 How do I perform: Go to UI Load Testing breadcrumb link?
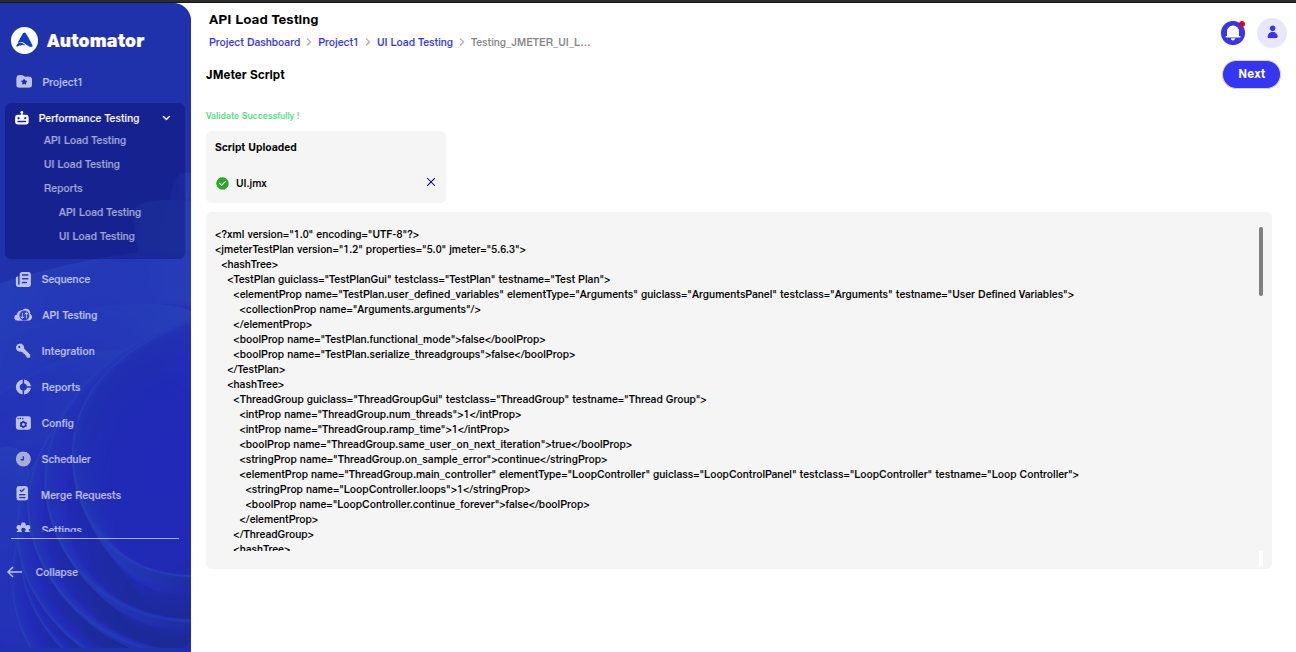click(415, 43)
